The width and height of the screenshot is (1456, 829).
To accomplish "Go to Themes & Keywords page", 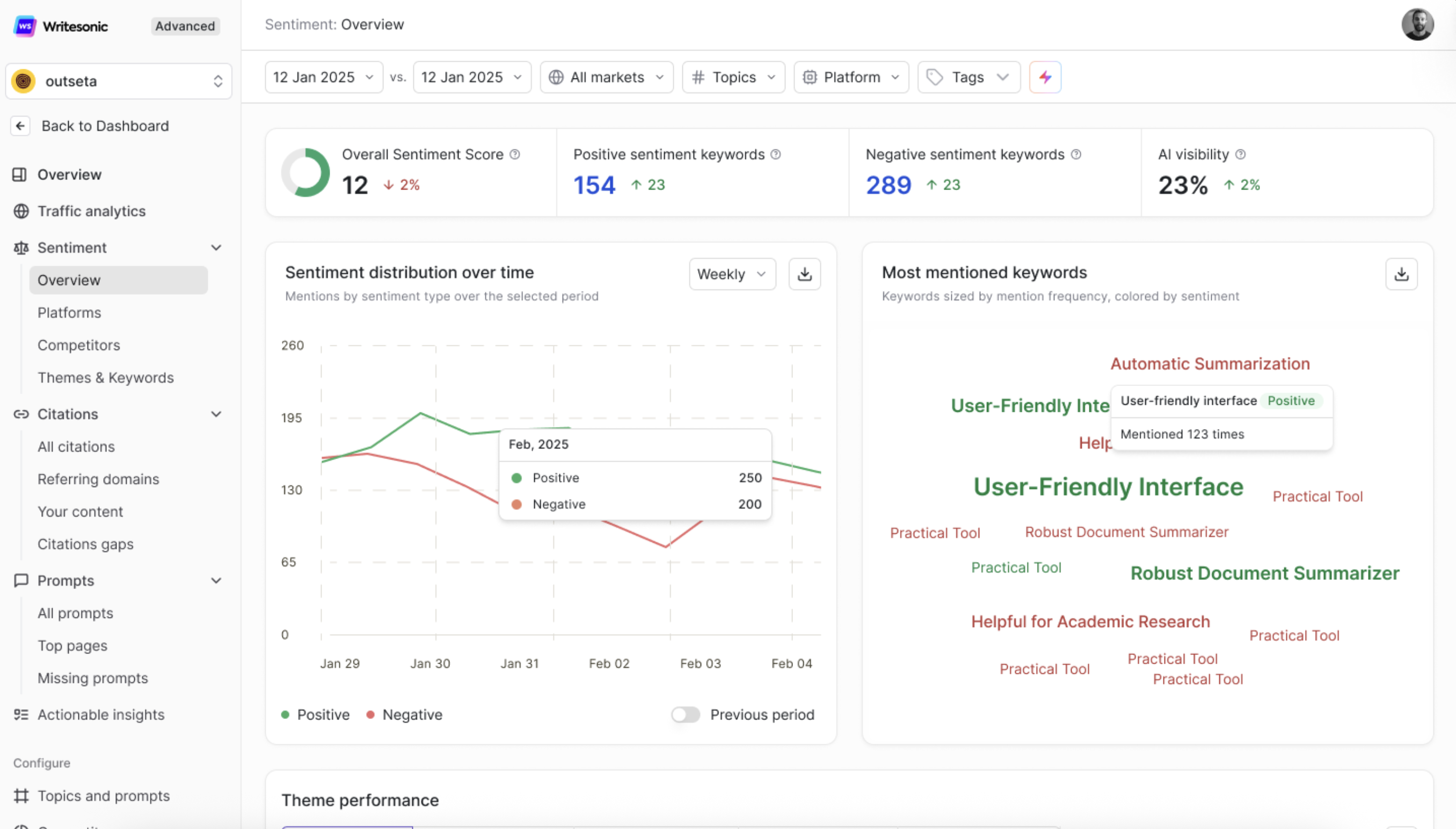I will click(105, 377).
